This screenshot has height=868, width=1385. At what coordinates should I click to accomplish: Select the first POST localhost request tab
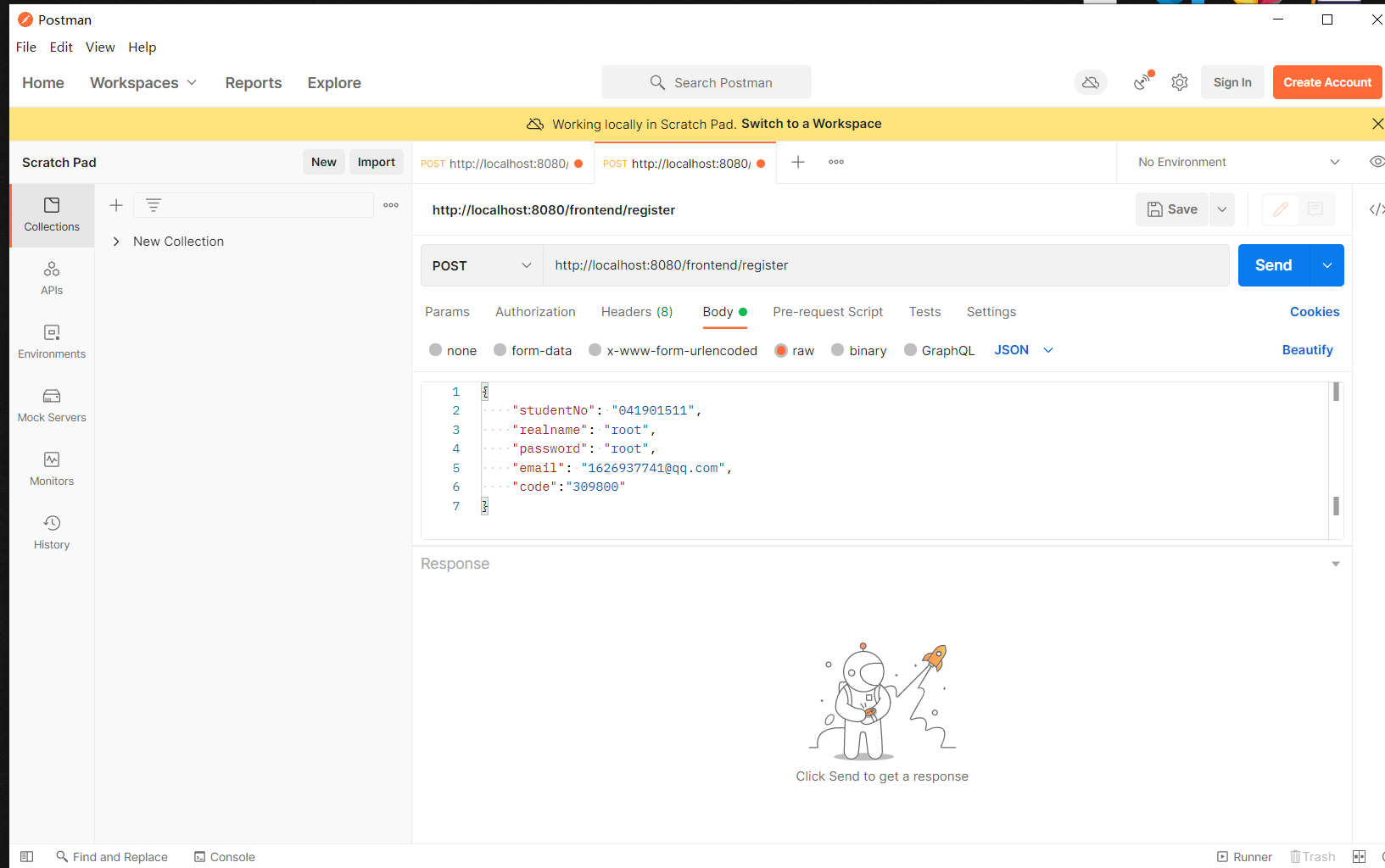[502, 164]
